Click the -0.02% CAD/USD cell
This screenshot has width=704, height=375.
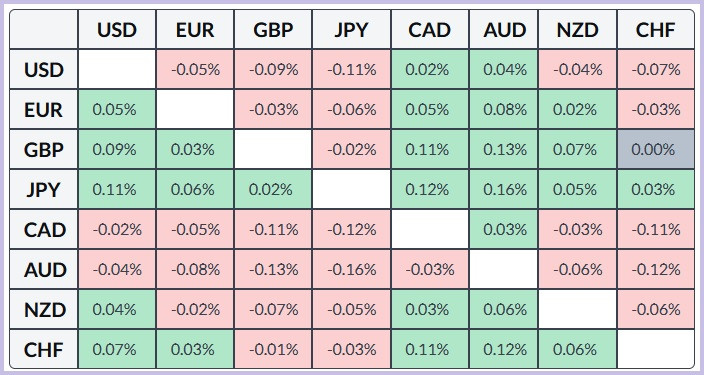117,229
